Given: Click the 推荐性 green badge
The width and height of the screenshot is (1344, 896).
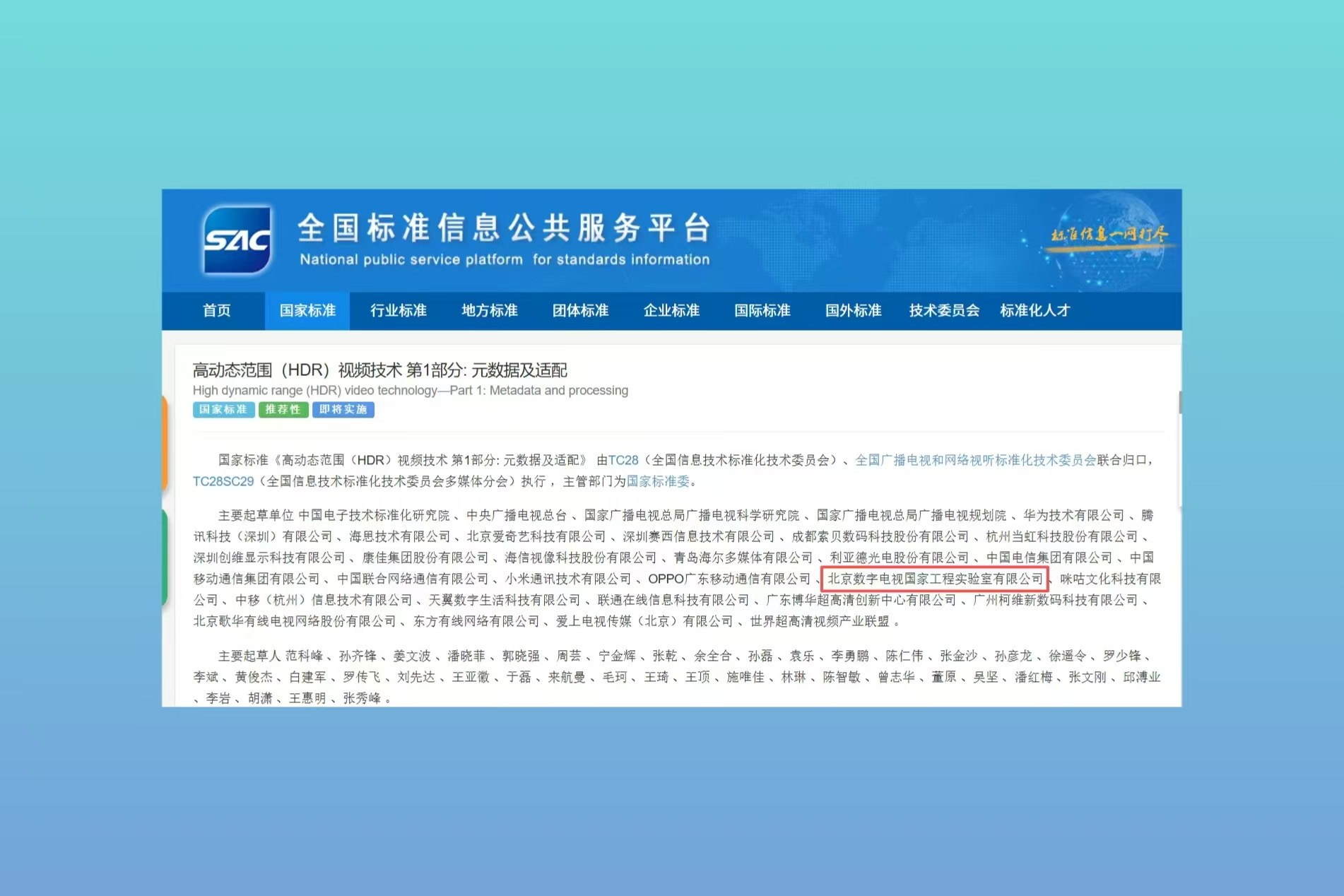Looking at the screenshot, I should [283, 410].
